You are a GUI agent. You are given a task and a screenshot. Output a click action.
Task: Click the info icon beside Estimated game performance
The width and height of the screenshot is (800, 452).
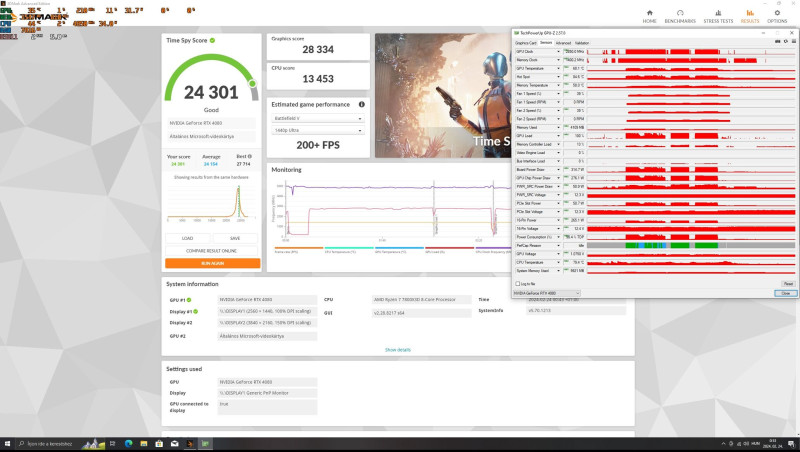click(x=361, y=104)
